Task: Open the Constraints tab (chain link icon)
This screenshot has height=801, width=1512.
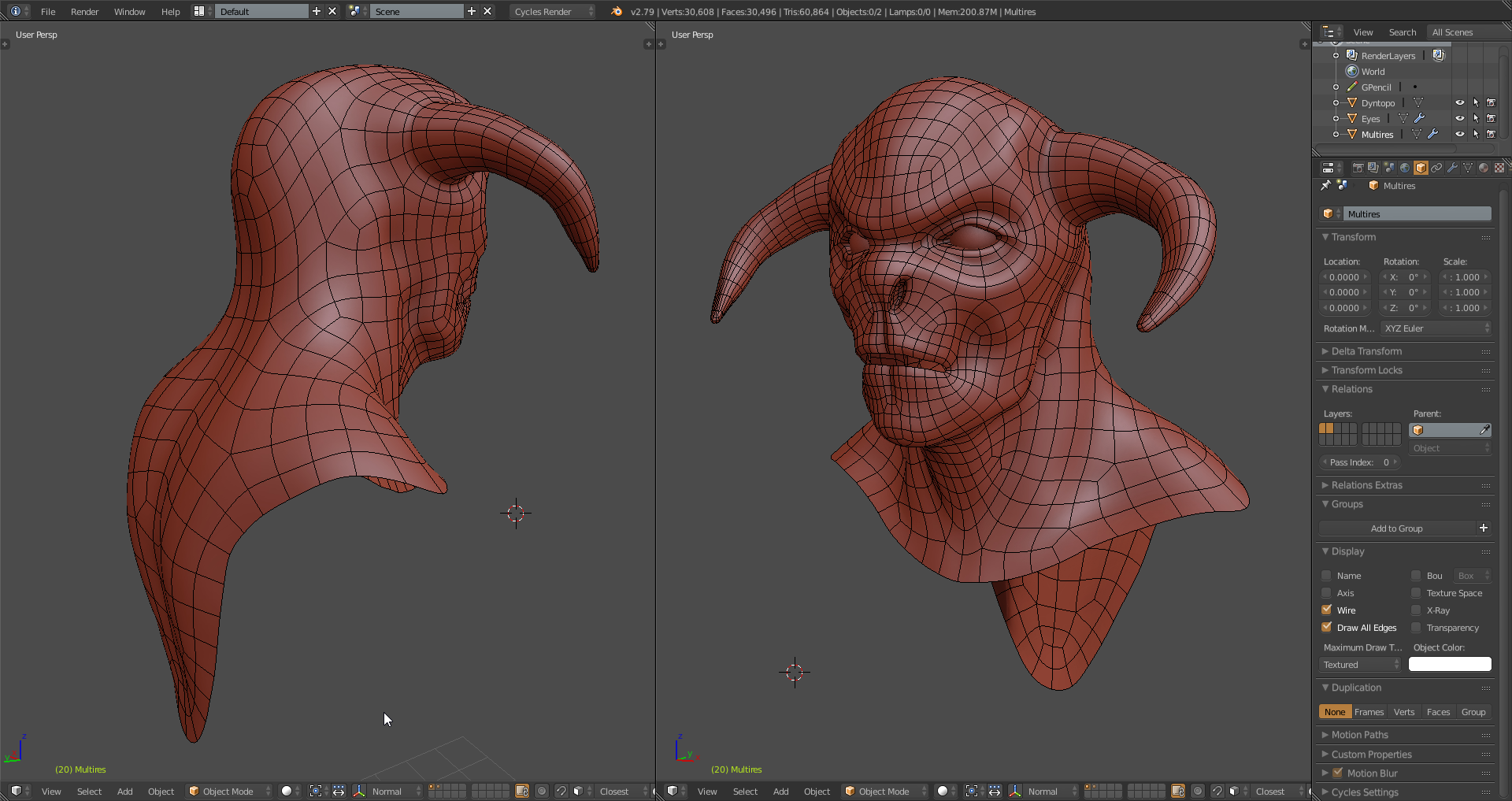Action: tap(1436, 168)
